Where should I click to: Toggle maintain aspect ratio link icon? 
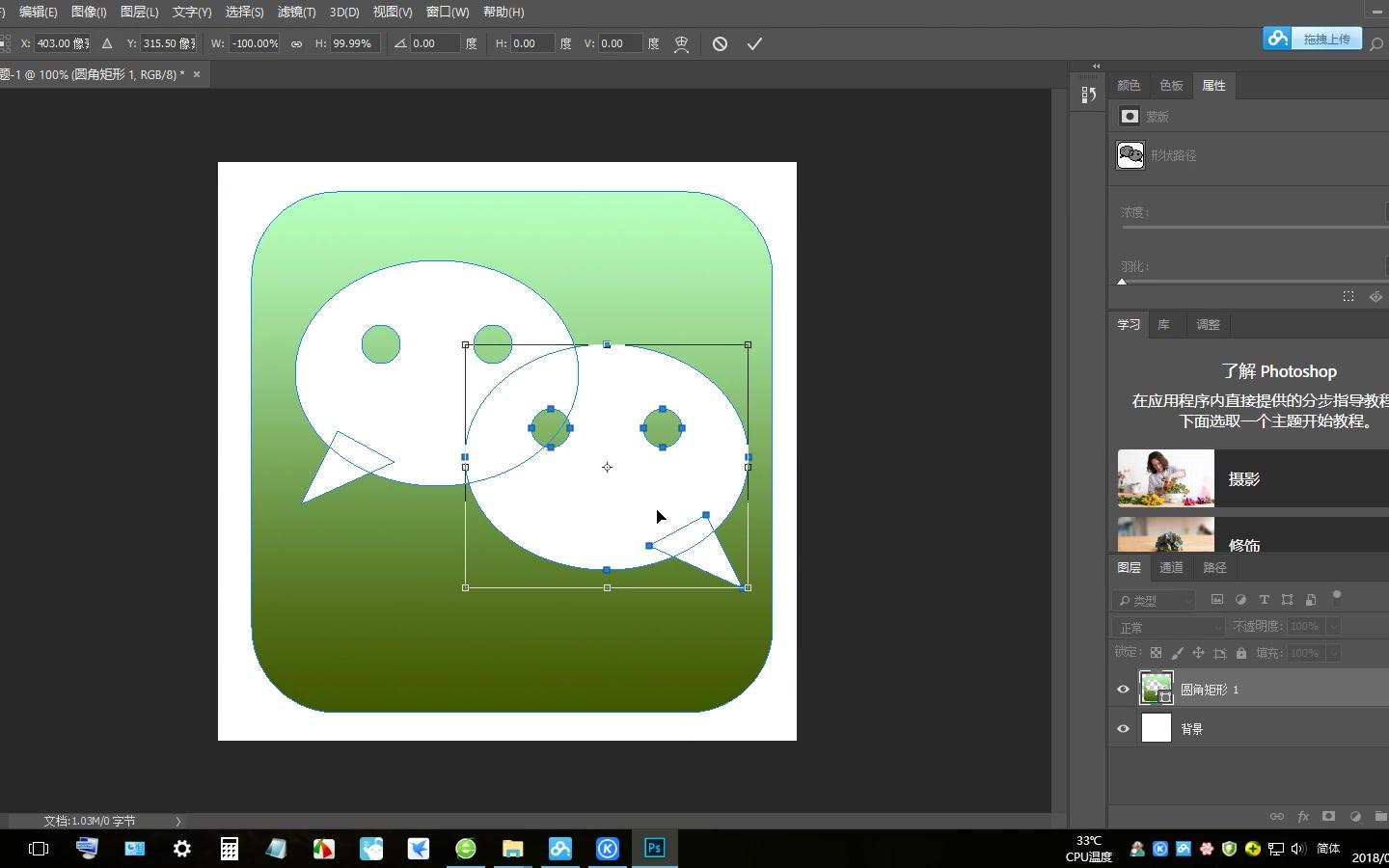[296, 43]
